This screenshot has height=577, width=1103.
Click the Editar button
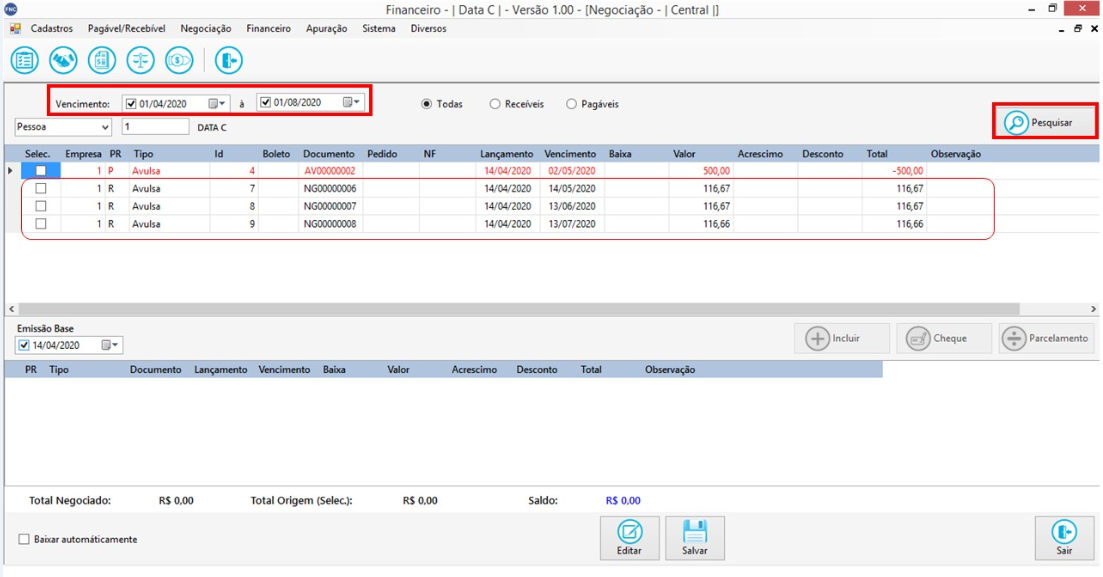pyautogui.click(x=630, y=538)
